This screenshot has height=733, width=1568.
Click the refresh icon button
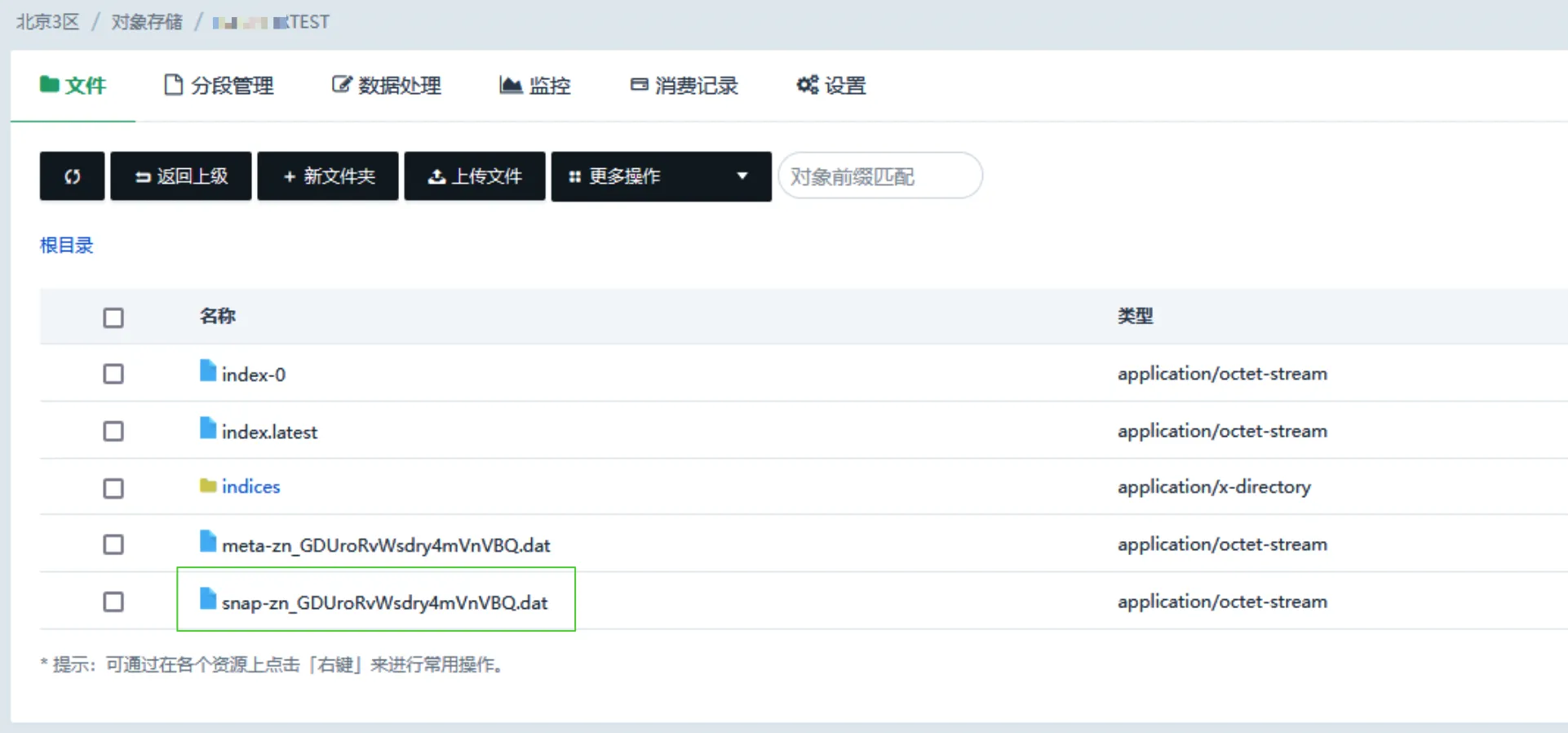(72, 176)
